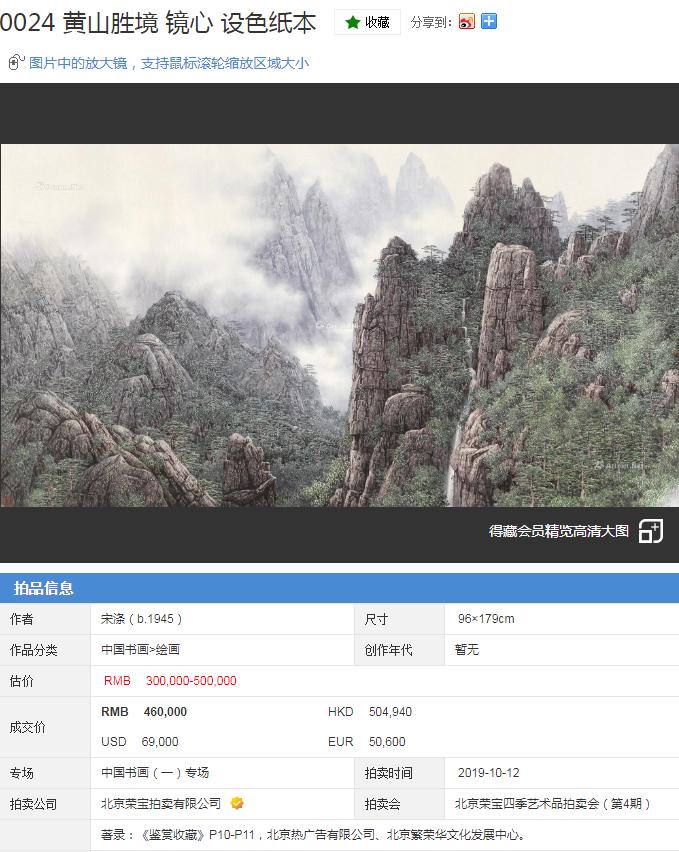Image resolution: width=679 pixels, height=852 pixels.
Task: Open the 中国书画（一）专场 session link
Action: click(x=155, y=773)
